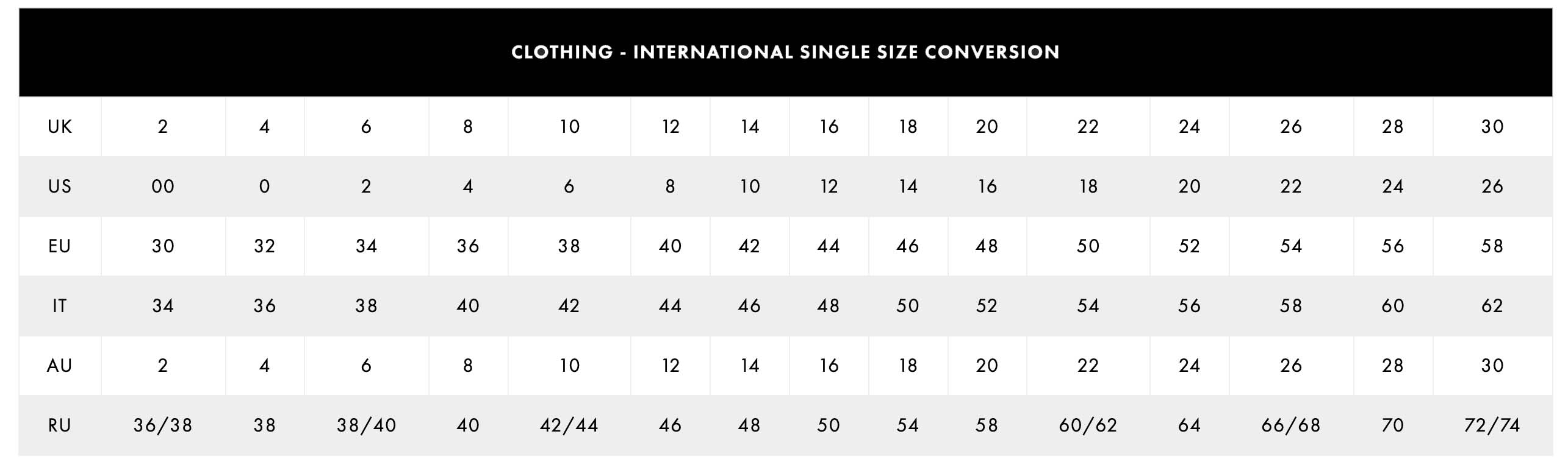Screen dimensions: 1568x473
Task: Click RU size 66/68 cell
Action: 1291,425
